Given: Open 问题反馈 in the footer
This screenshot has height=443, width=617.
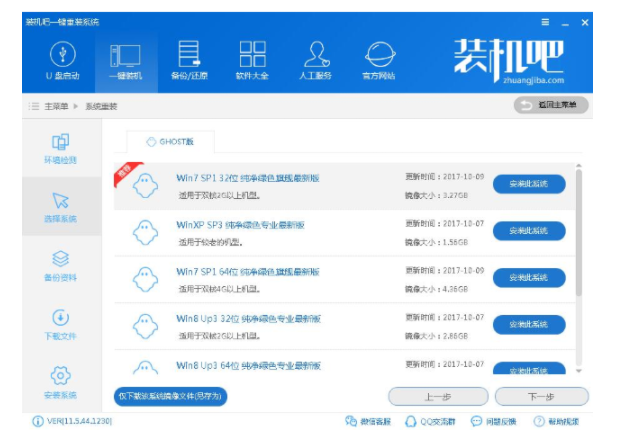Looking at the screenshot, I should click(493, 422).
